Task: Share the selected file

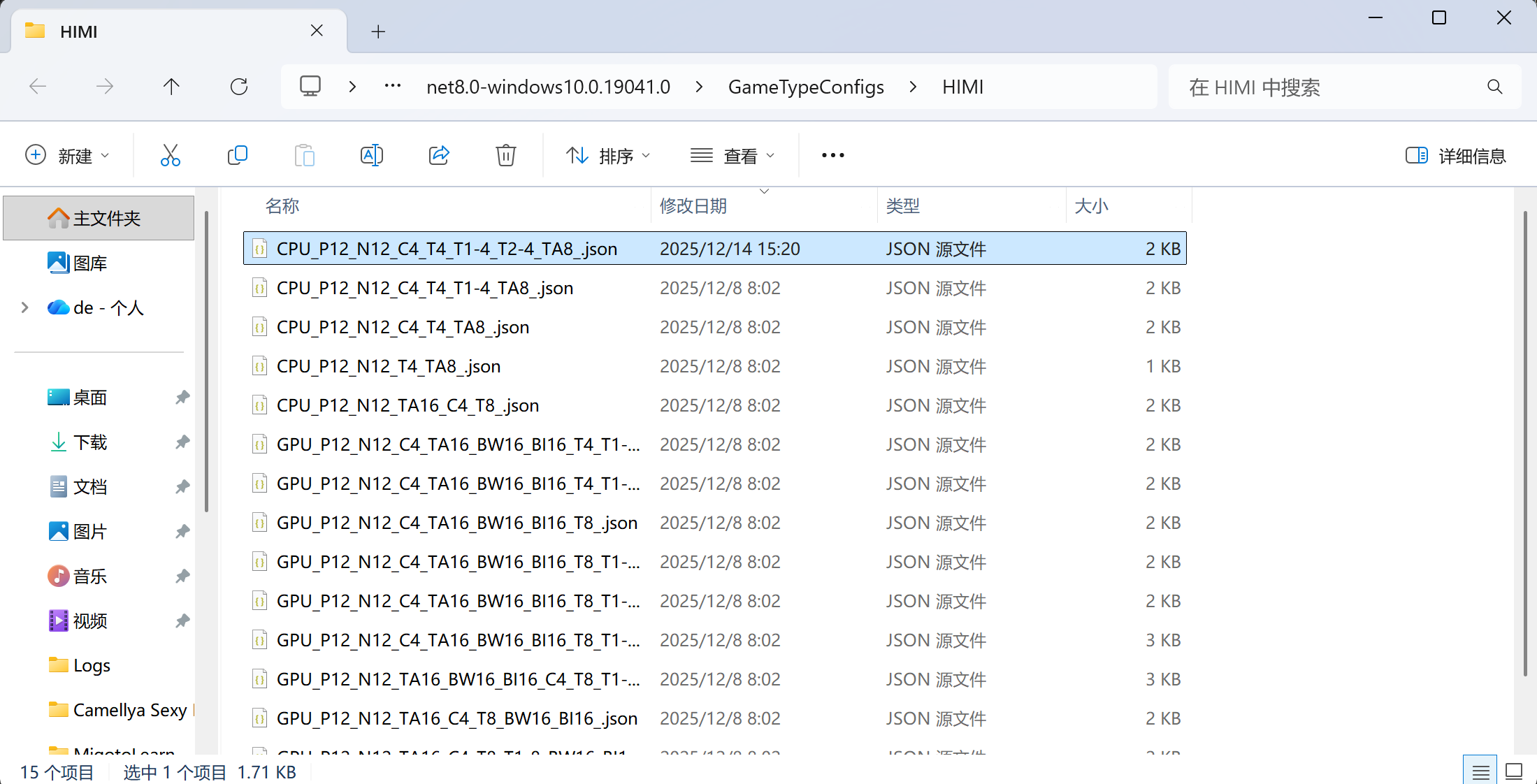Action: (x=439, y=155)
